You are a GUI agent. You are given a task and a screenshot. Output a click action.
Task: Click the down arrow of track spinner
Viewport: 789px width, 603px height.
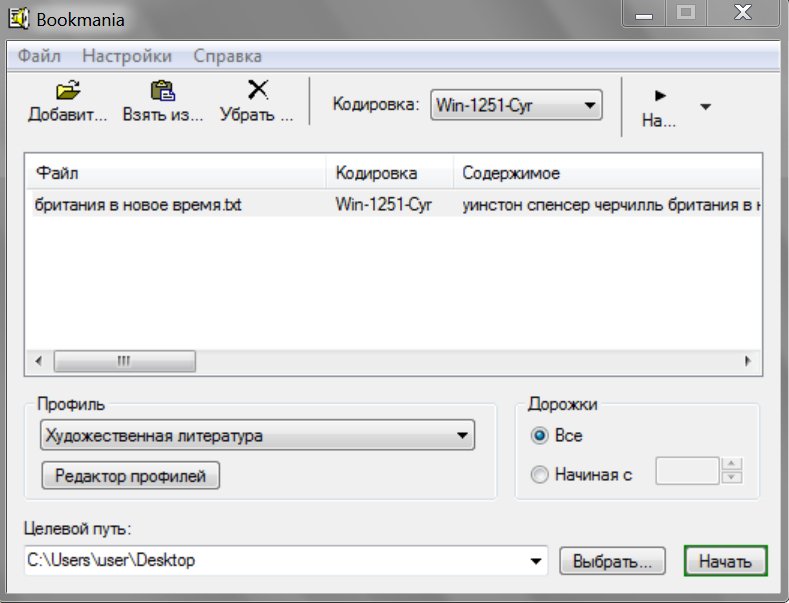[x=732, y=478]
